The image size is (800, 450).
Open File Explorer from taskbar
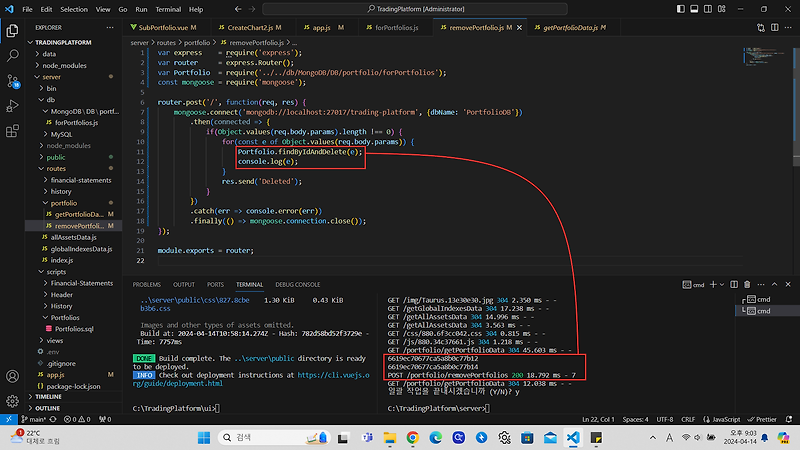pos(390,438)
